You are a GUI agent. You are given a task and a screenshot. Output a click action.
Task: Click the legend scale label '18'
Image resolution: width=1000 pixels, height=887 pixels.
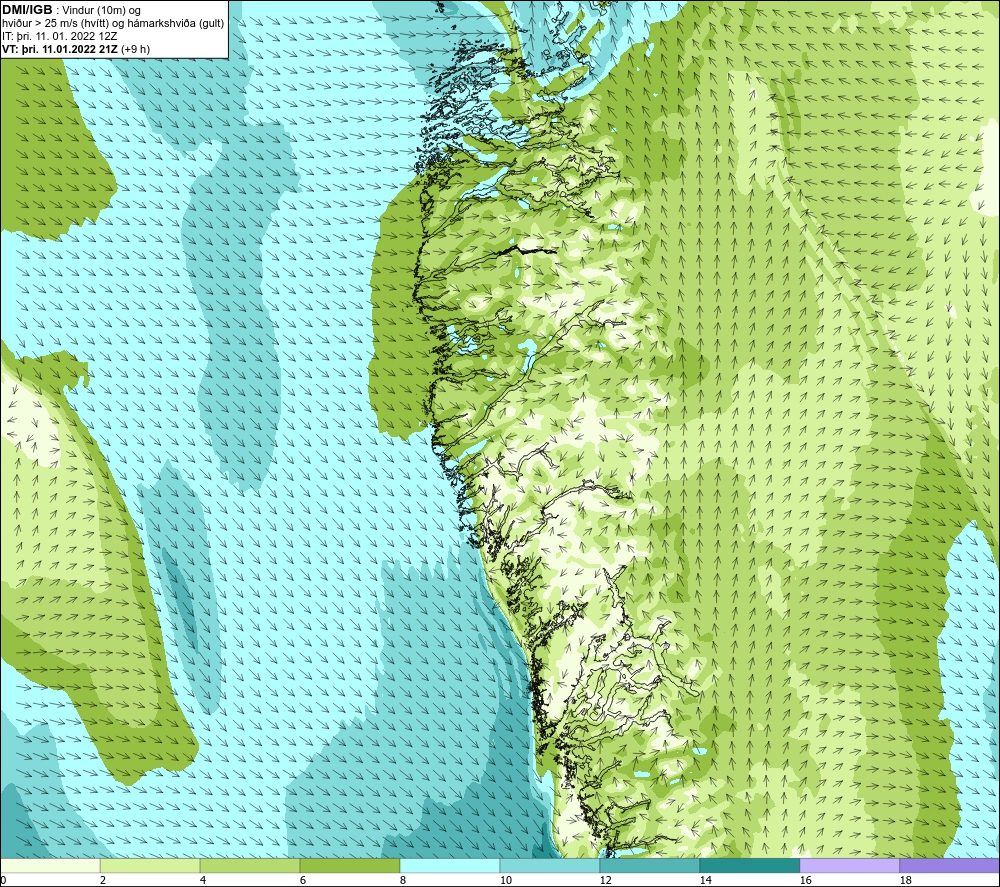tap(906, 880)
